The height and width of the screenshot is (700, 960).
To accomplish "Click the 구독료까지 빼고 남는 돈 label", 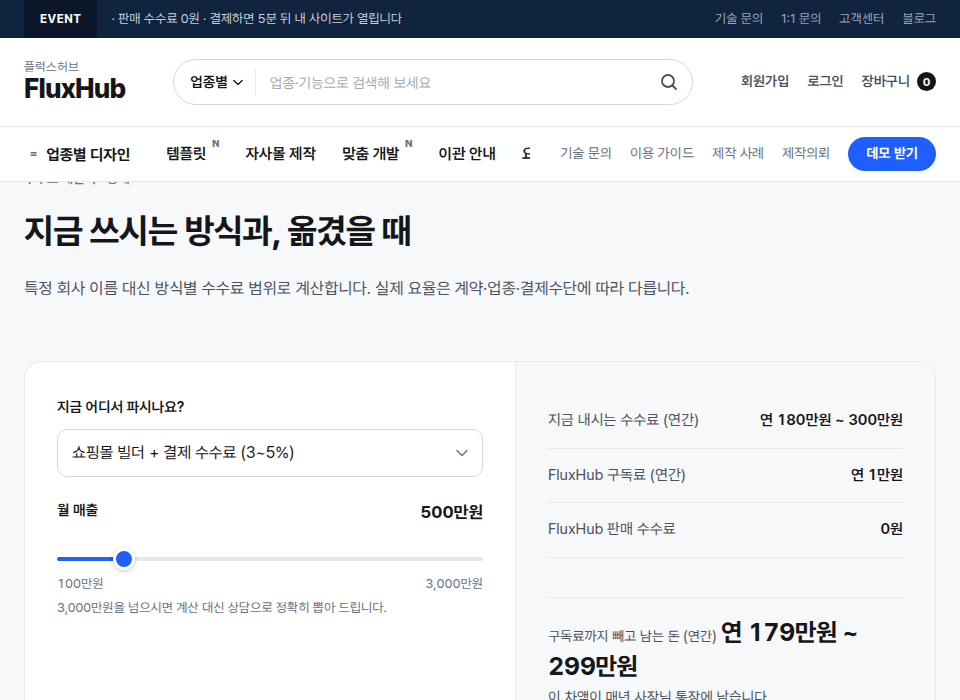I will [632, 636].
